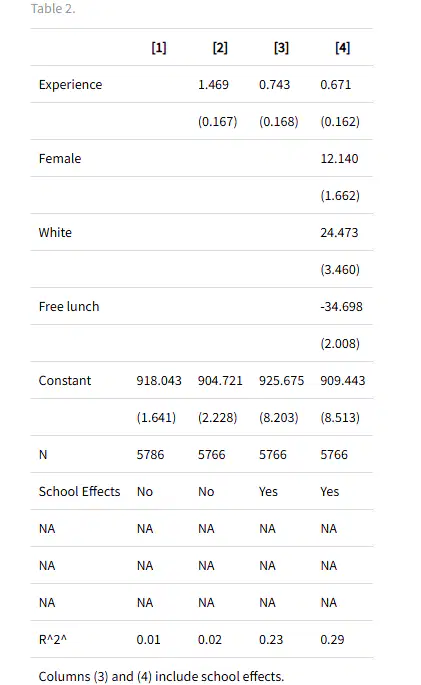Viewport: 421px width, 685px height.
Task: Click the Experience row label
Action: tap(70, 85)
